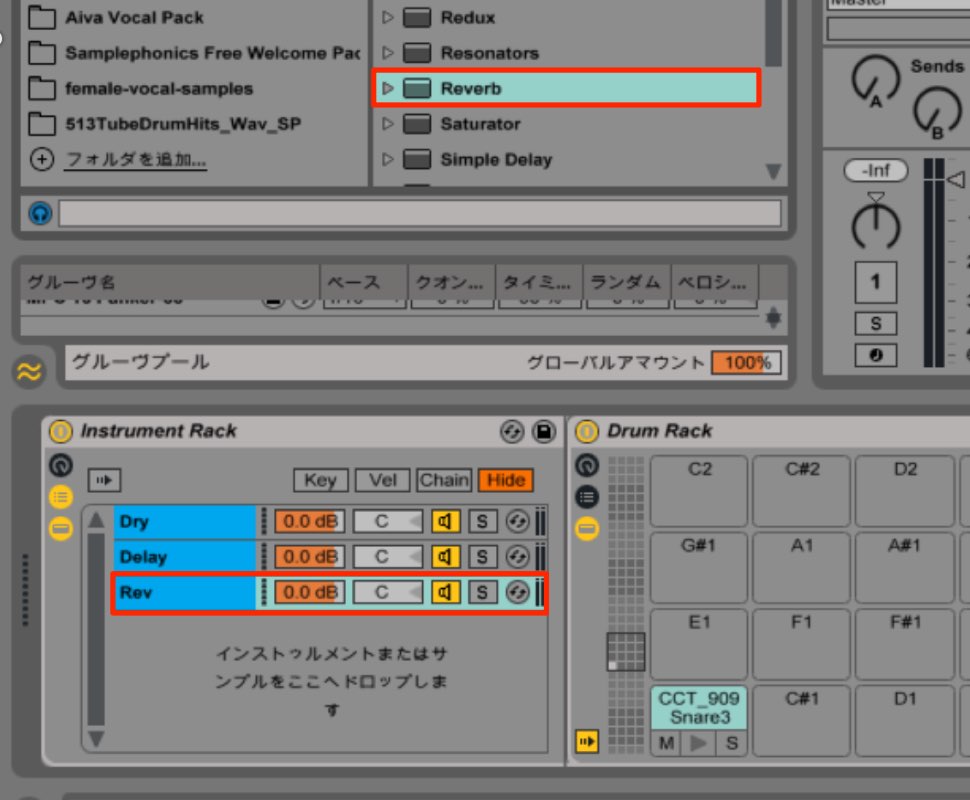Open the Groove Pool wave icon
970x800 pixels.
pos(28,371)
